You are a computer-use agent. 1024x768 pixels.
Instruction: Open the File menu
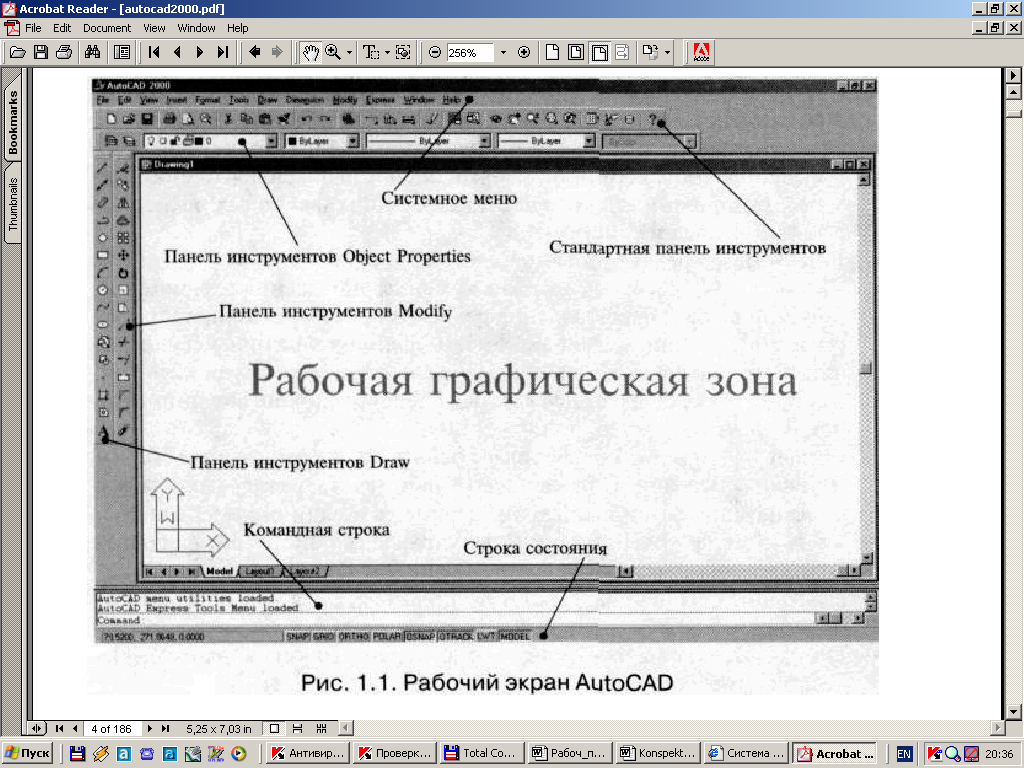click(33, 28)
